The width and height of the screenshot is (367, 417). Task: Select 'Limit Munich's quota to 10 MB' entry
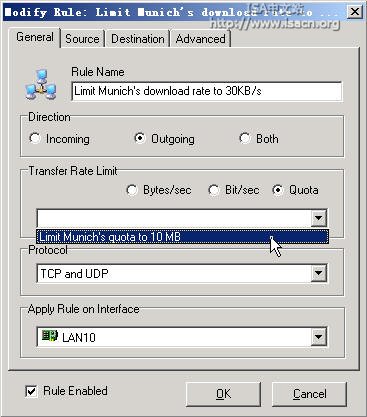(182, 237)
